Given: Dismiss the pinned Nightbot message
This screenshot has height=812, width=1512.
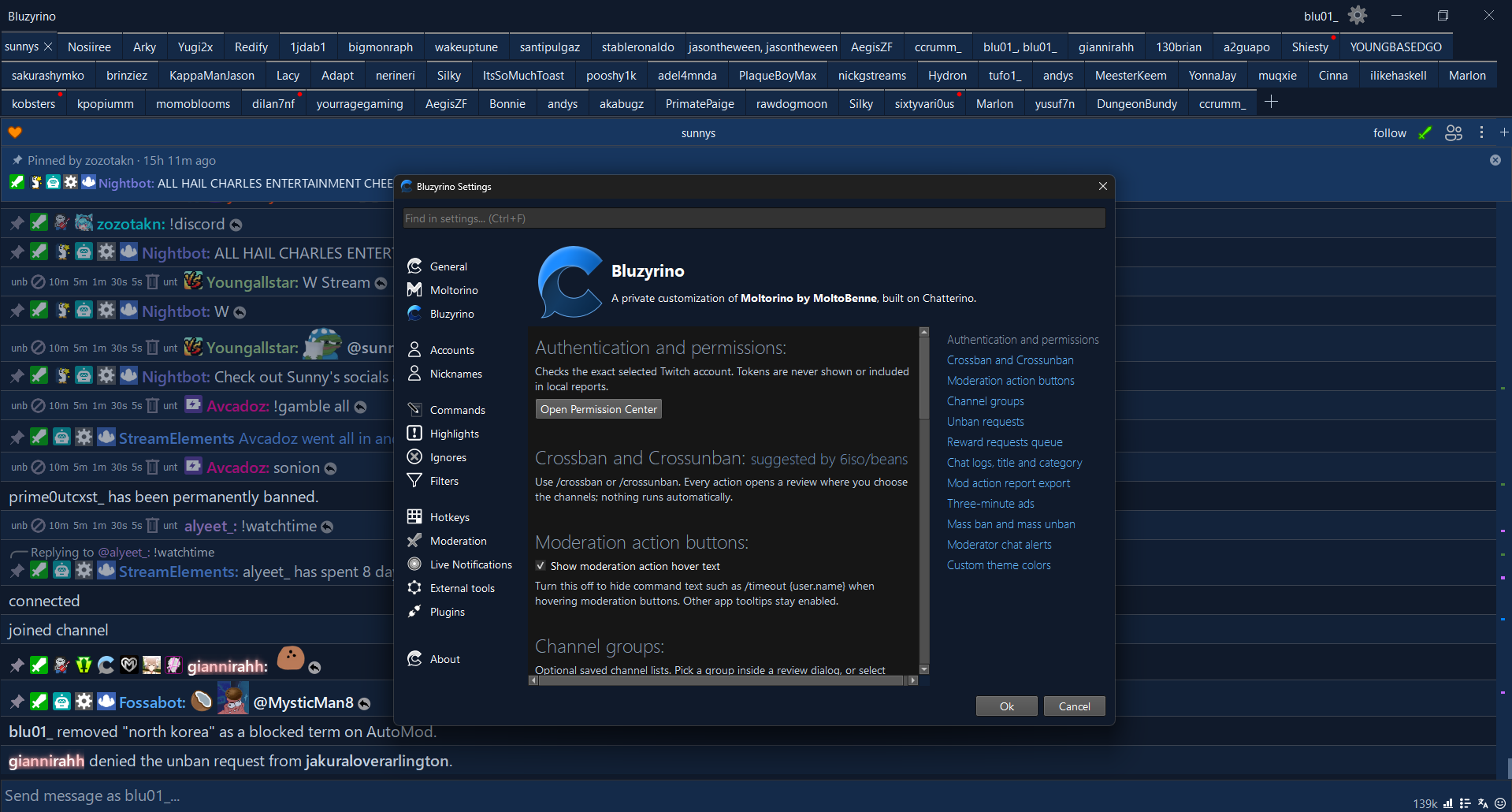Looking at the screenshot, I should pyautogui.click(x=1495, y=160).
